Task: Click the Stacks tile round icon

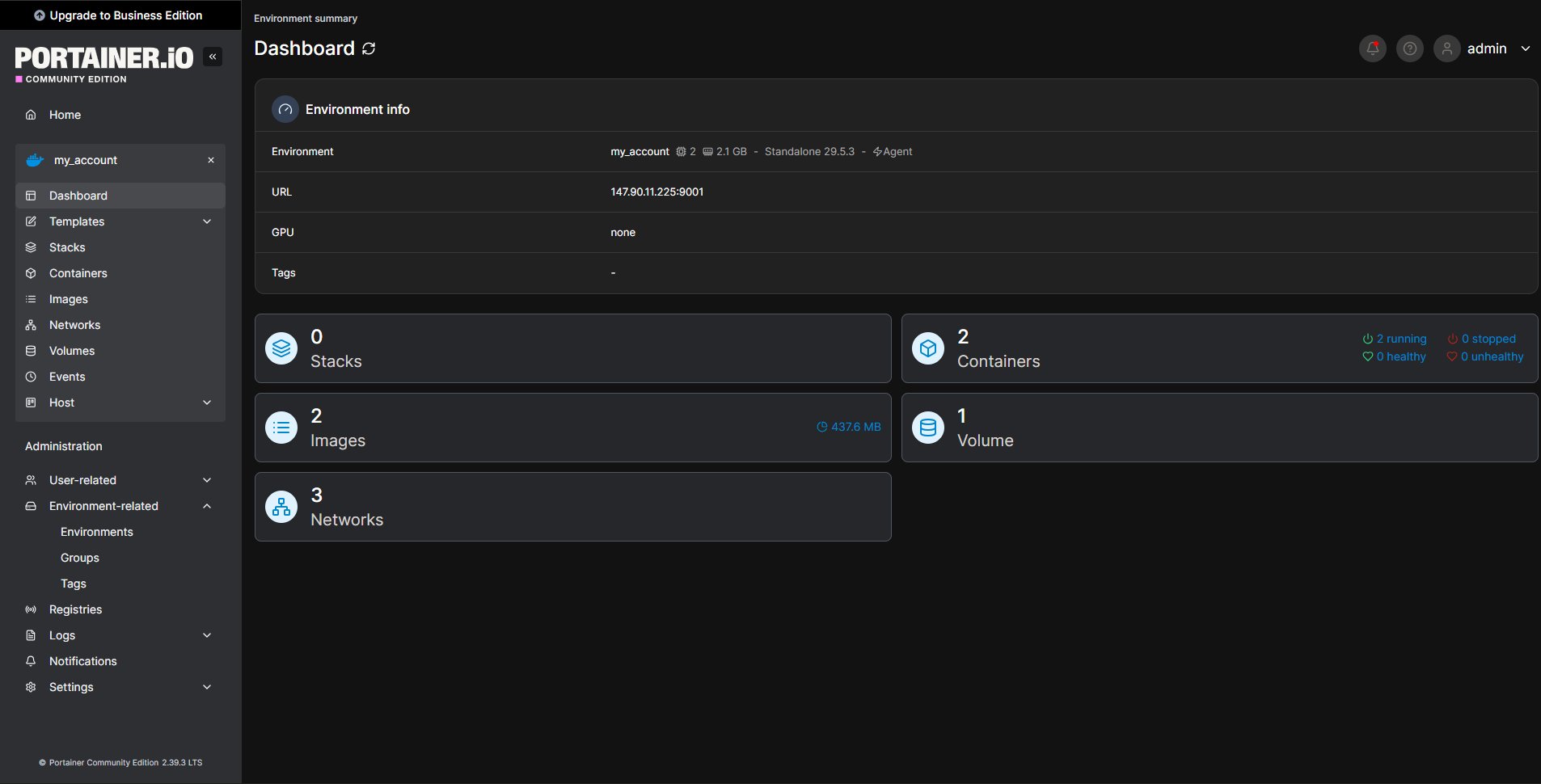Action: tap(281, 348)
